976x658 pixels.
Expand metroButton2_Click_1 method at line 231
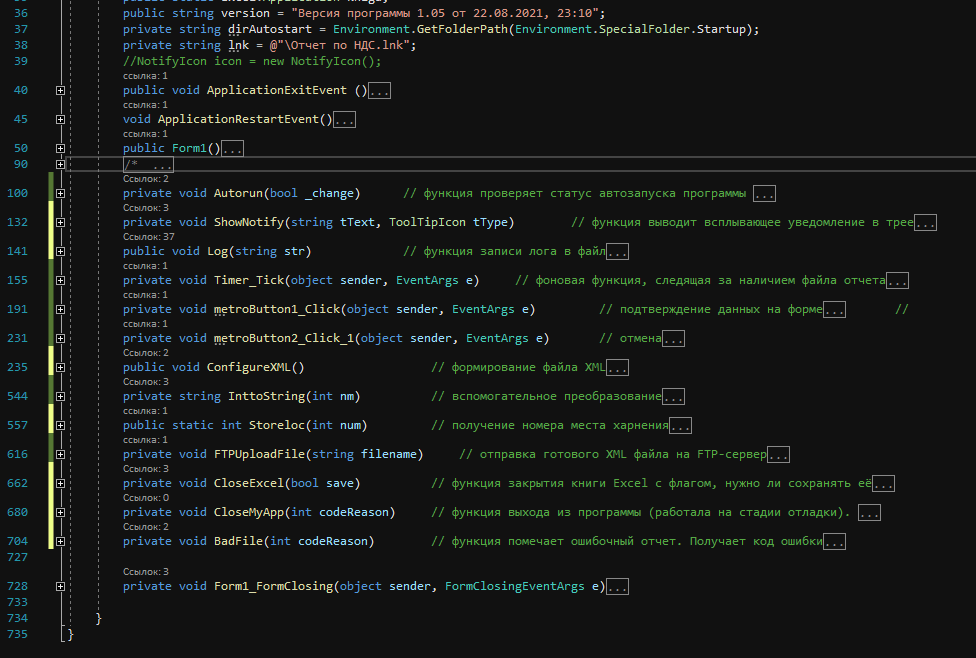[x=60, y=339]
